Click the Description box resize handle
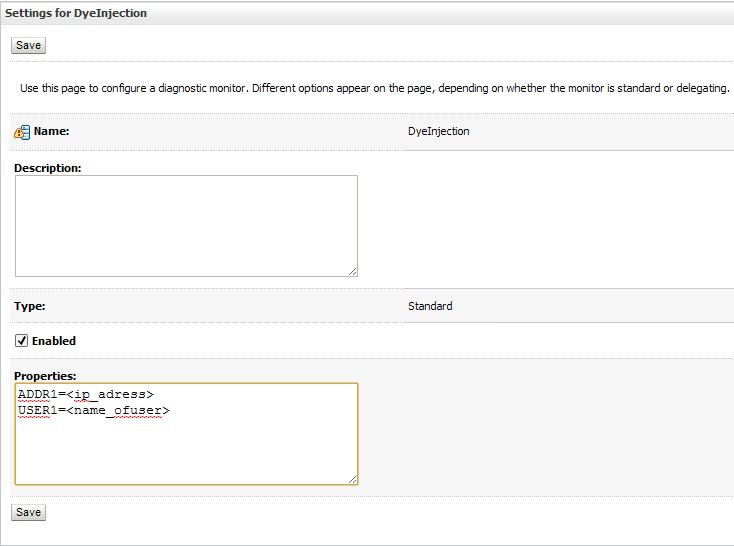This screenshot has height=546, width=734. [x=352, y=271]
